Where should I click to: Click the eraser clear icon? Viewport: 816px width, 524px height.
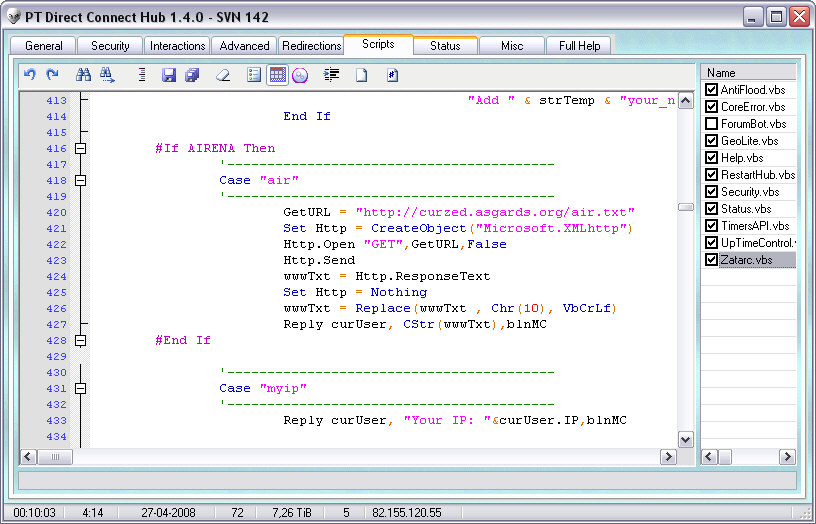click(x=224, y=75)
